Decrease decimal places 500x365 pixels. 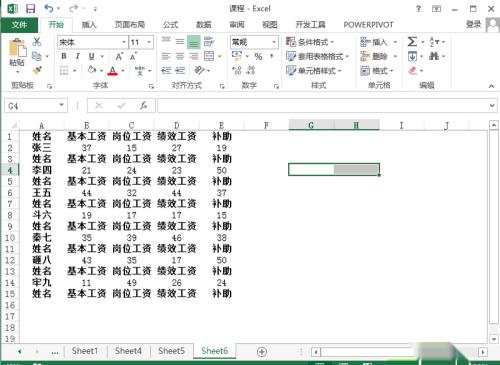pyautogui.click(x=251, y=70)
